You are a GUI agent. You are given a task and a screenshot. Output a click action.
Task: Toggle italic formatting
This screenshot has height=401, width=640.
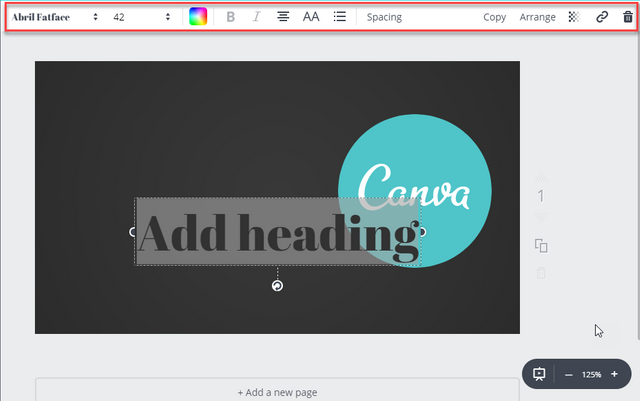256,17
